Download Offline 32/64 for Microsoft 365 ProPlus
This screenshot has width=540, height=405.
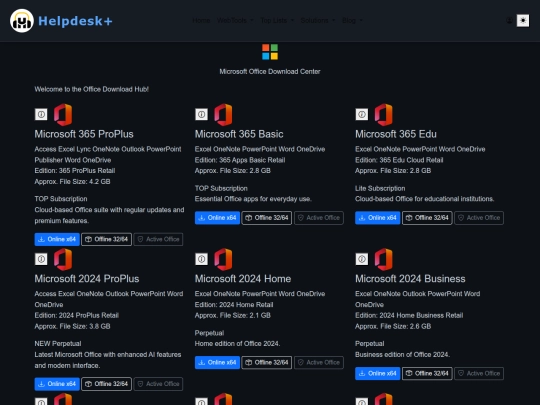click(x=106, y=239)
